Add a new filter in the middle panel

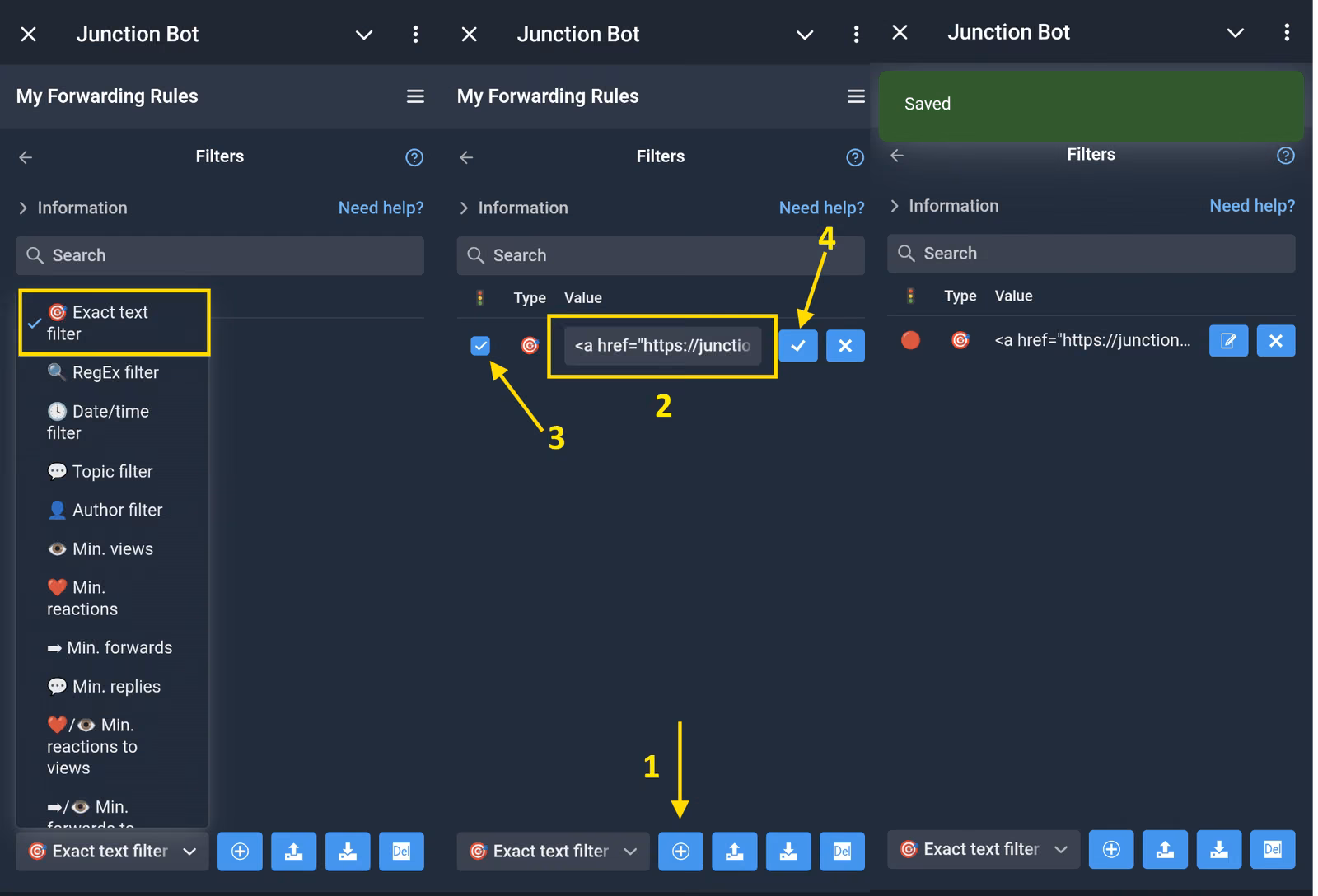click(x=680, y=851)
